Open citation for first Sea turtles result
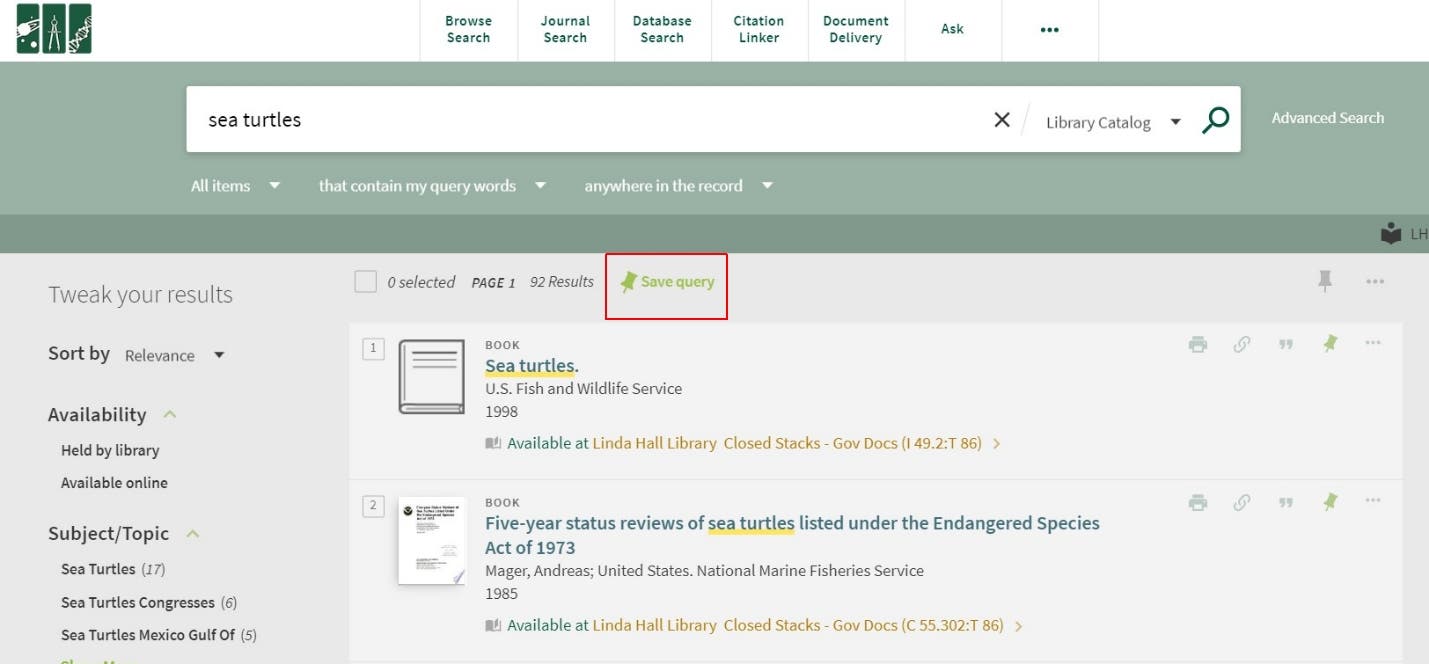 (1285, 345)
